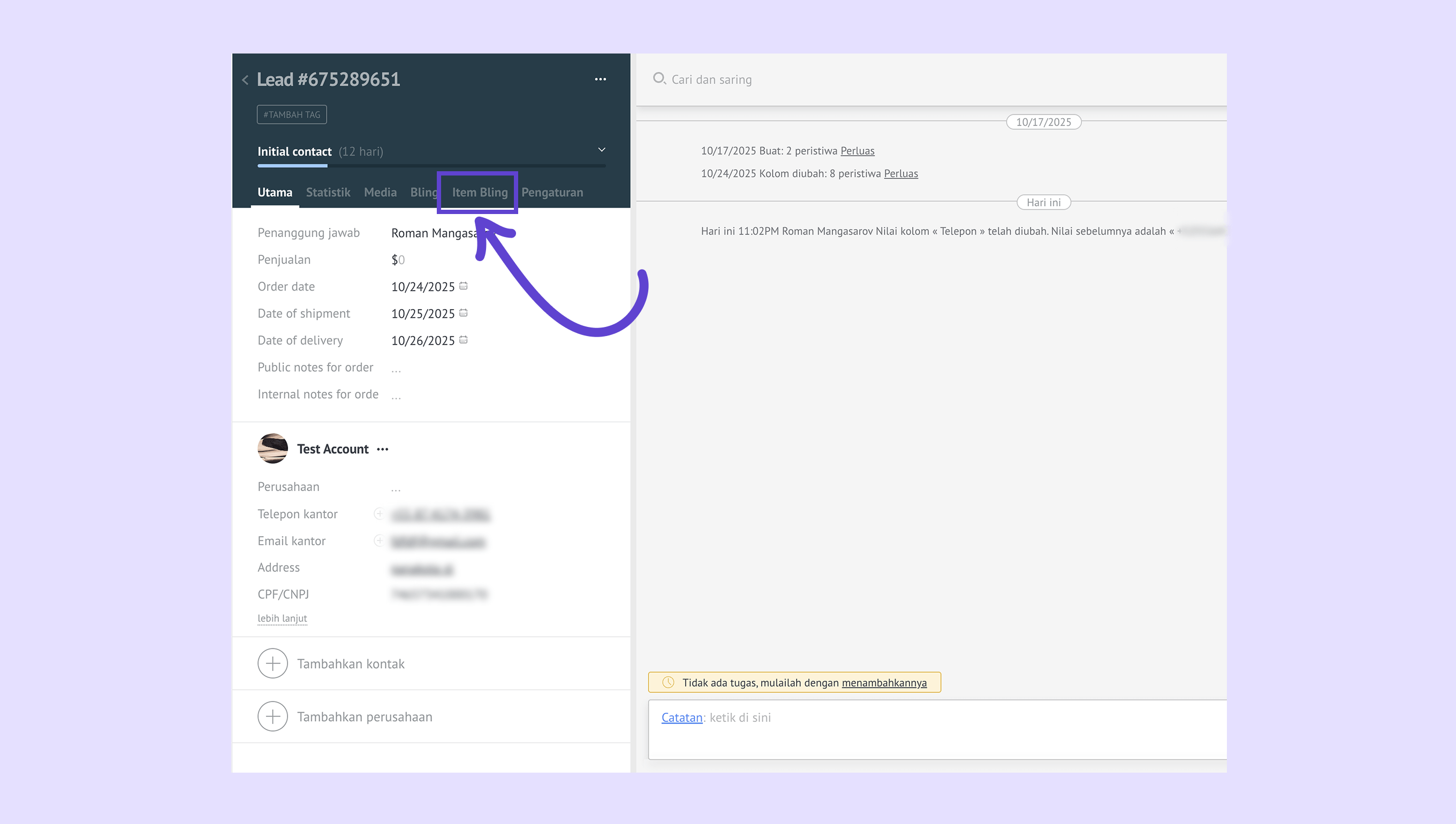Click plus circle for Tambahkan perusahaan
Image resolution: width=1456 pixels, height=824 pixels.
click(272, 716)
